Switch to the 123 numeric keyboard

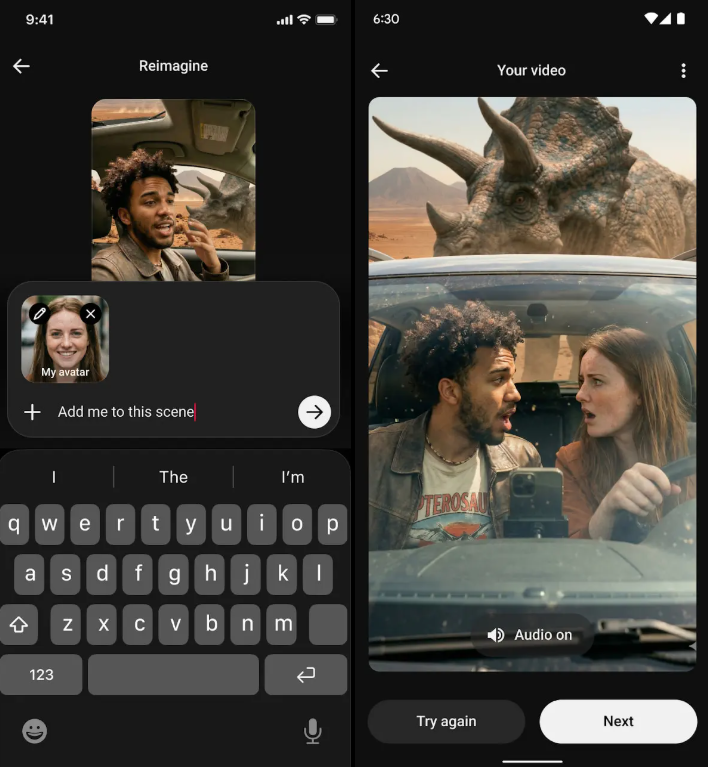tap(41, 675)
